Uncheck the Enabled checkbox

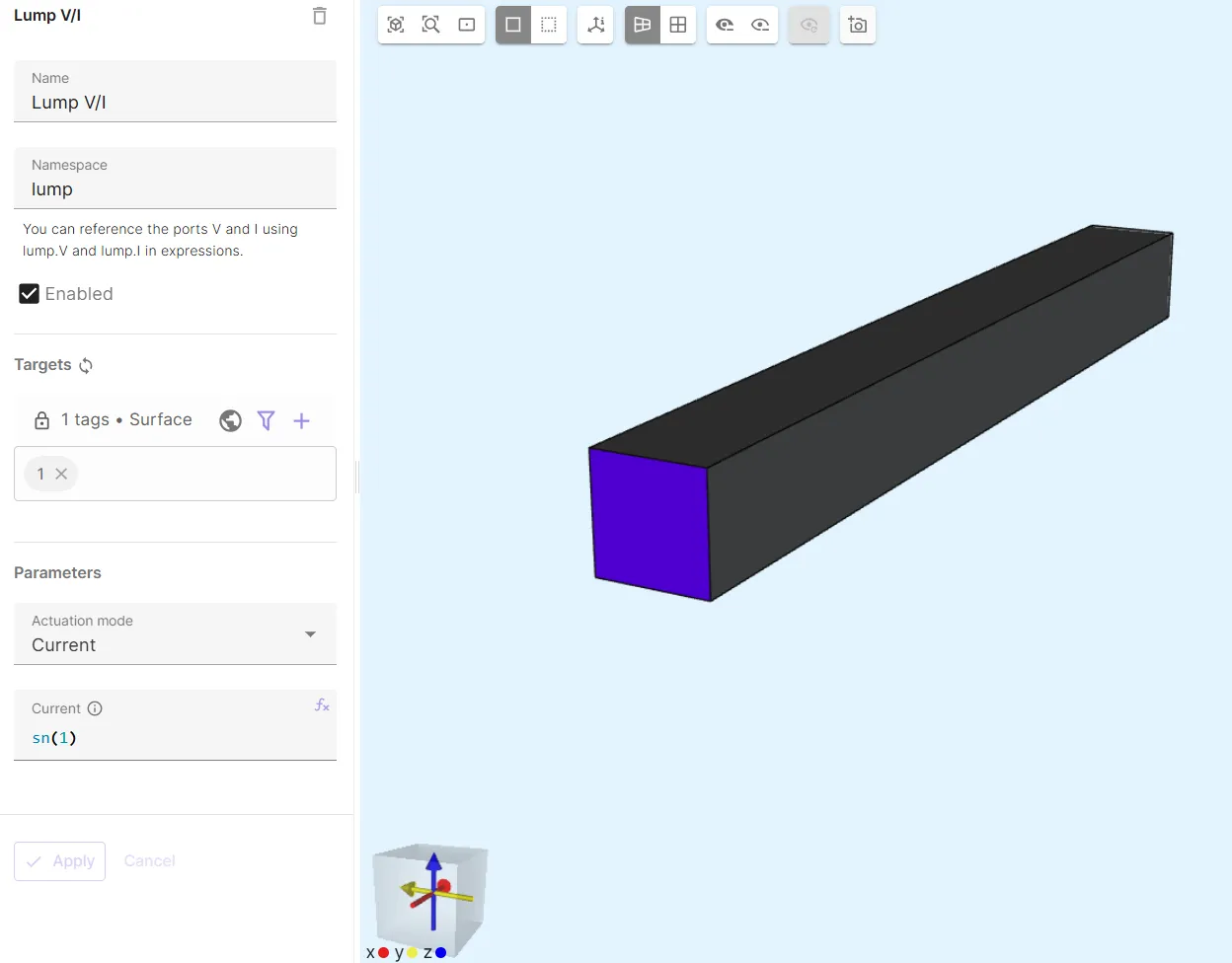[30, 294]
